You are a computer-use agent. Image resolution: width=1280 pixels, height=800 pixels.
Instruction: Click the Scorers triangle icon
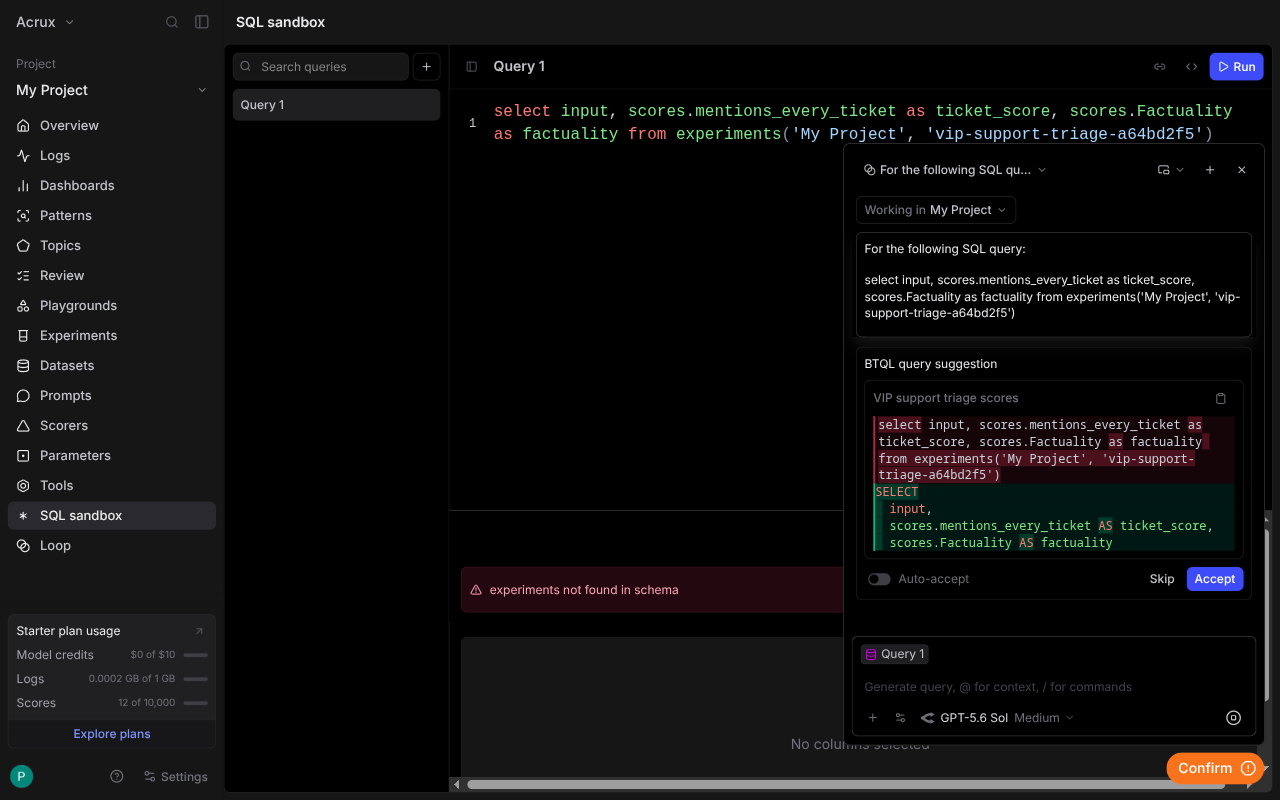point(23,426)
